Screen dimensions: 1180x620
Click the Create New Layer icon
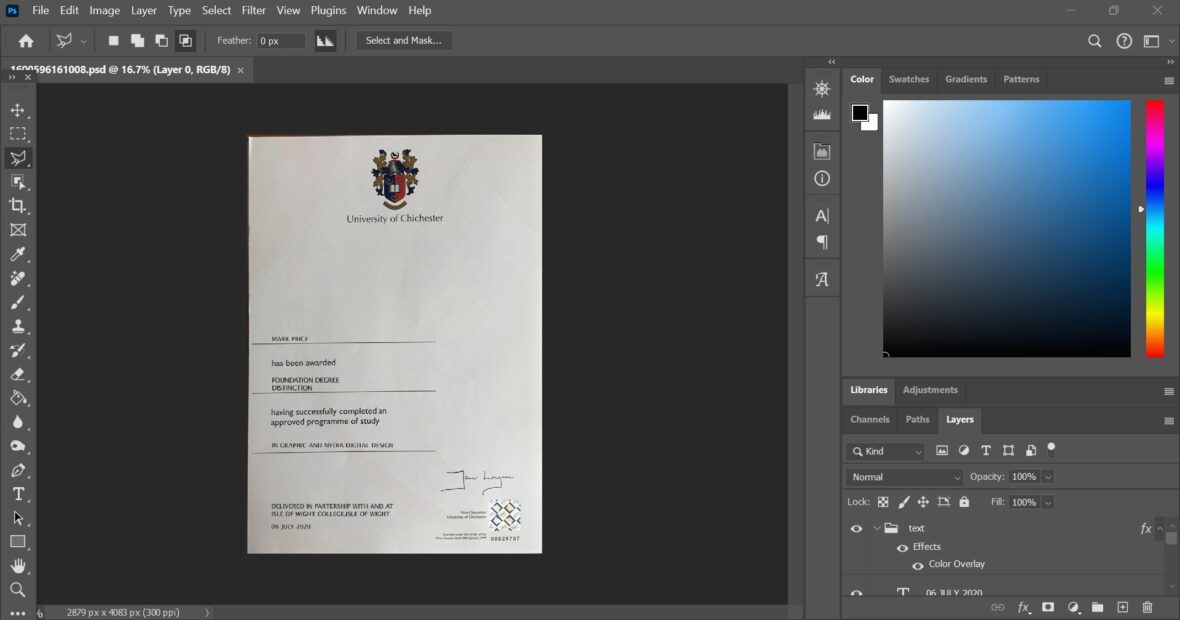coord(1122,607)
